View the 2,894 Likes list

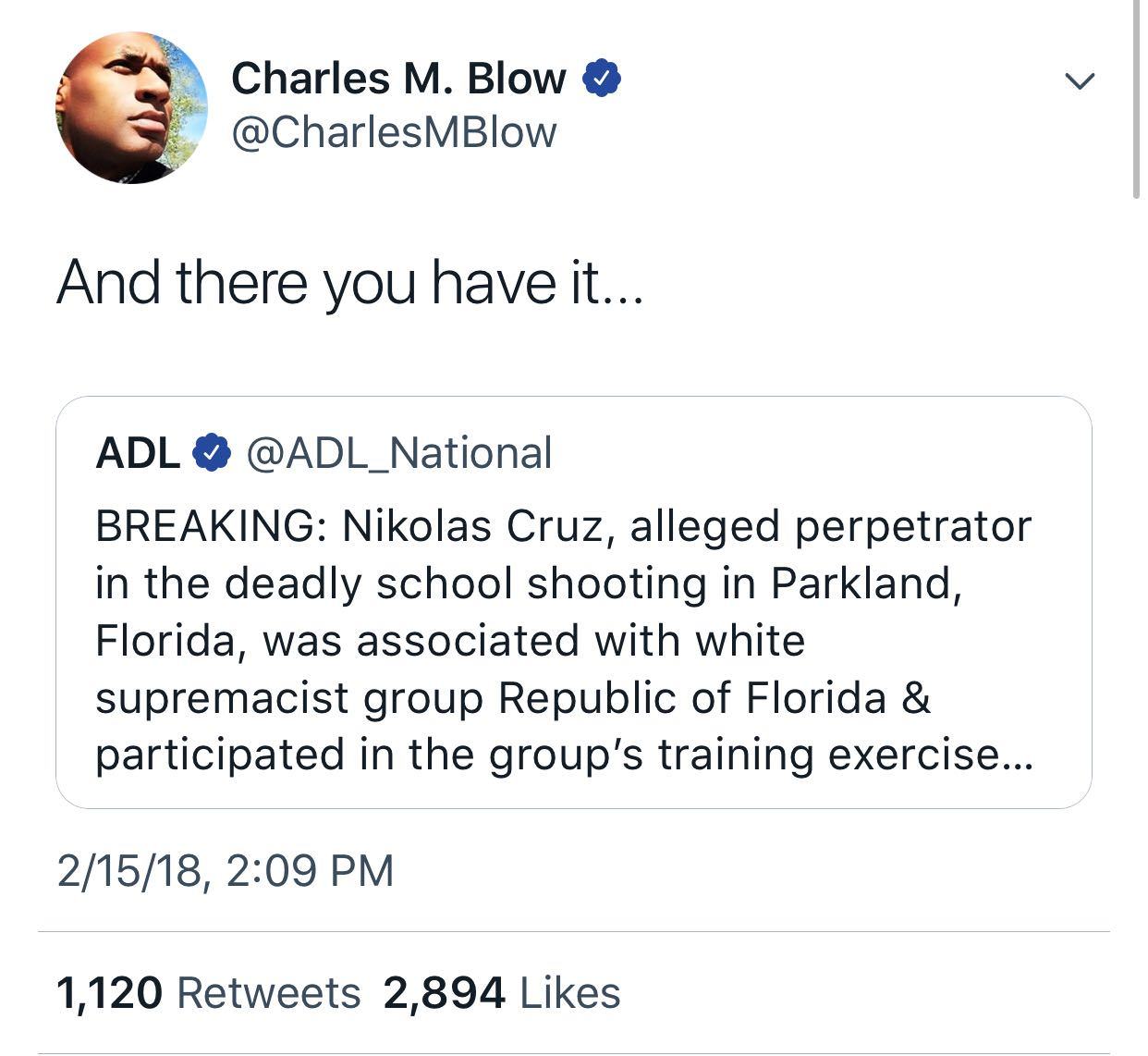[501, 993]
